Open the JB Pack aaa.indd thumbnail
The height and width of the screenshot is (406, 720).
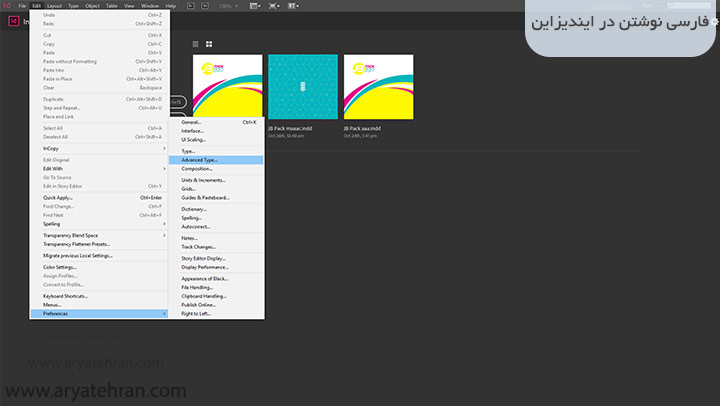[x=372, y=86]
